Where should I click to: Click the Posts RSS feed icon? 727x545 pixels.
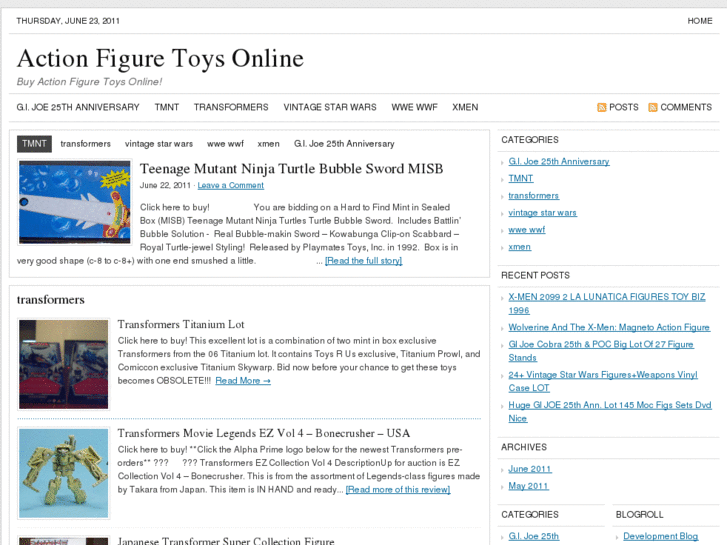[x=601, y=108]
